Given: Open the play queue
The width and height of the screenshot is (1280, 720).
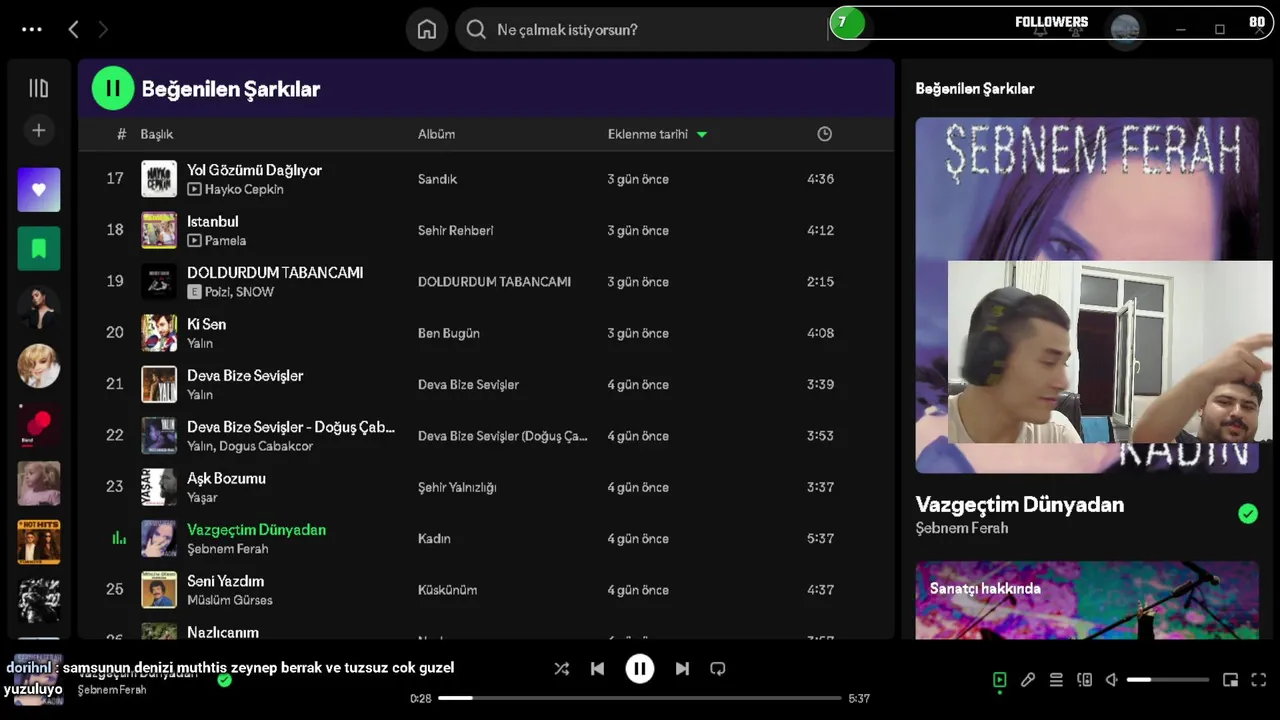Looking at the screenshot, I should [x=1056, y=680].
